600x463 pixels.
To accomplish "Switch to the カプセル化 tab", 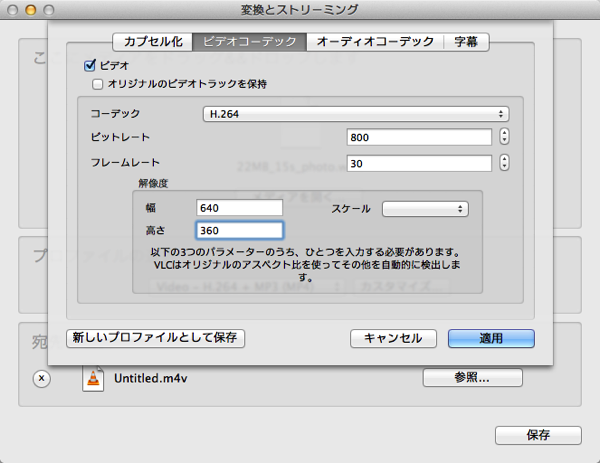I will tap(153, 42).
